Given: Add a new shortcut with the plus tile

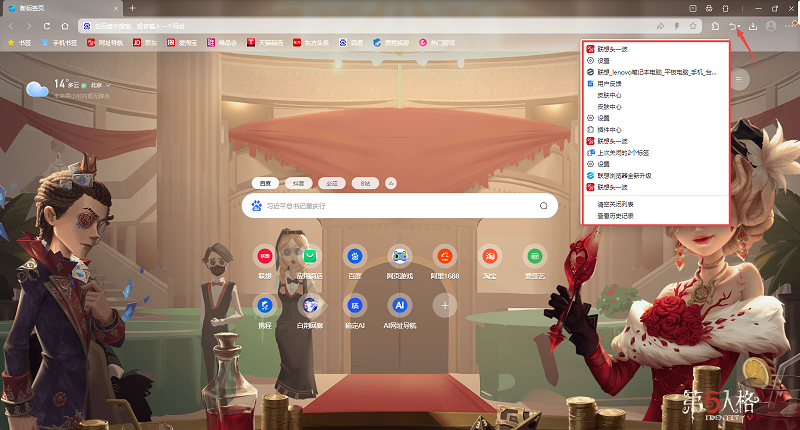Looking at the screenshot, I should (x=445, y=306).
